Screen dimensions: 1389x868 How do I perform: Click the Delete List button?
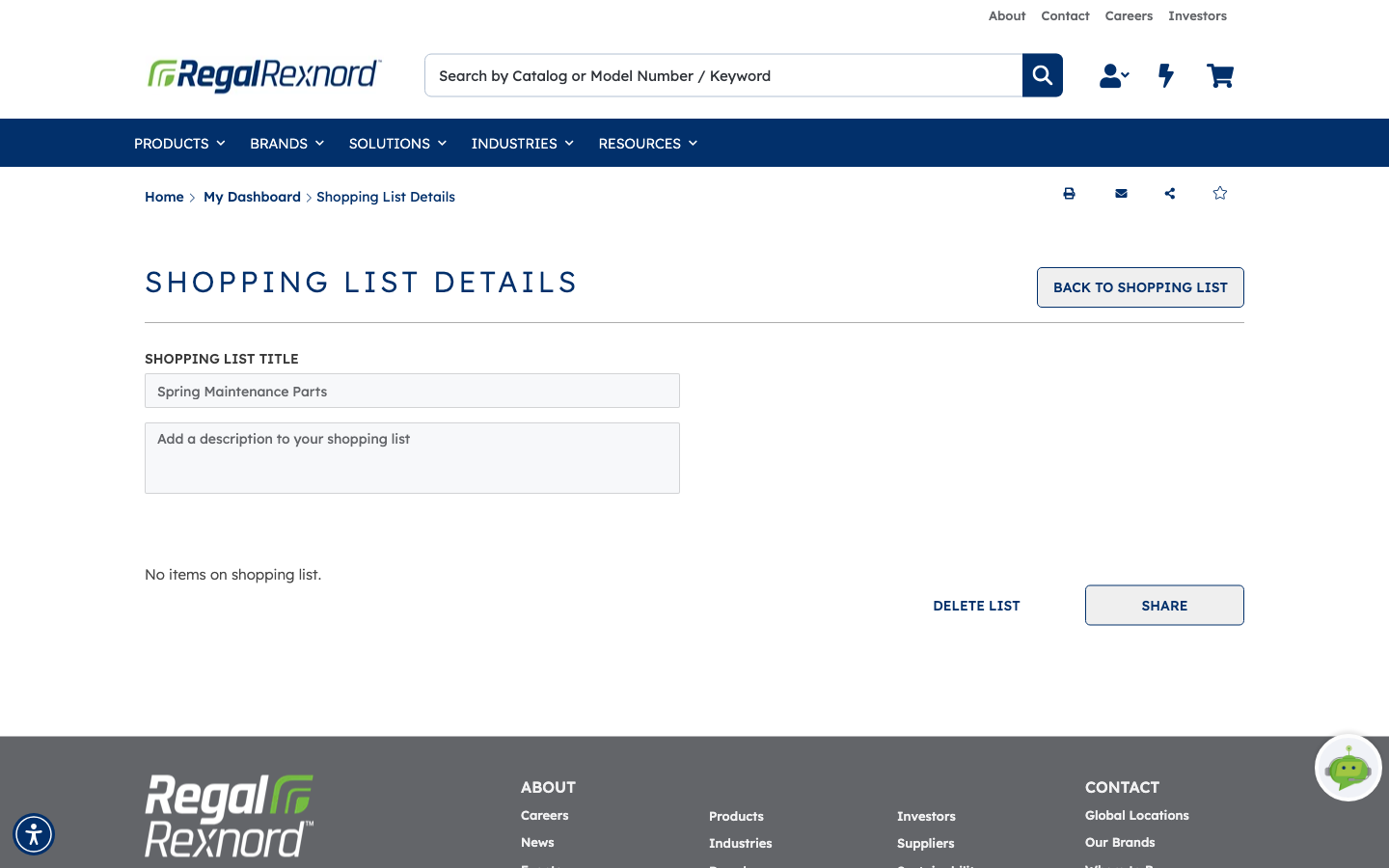[x=976, y=606]
